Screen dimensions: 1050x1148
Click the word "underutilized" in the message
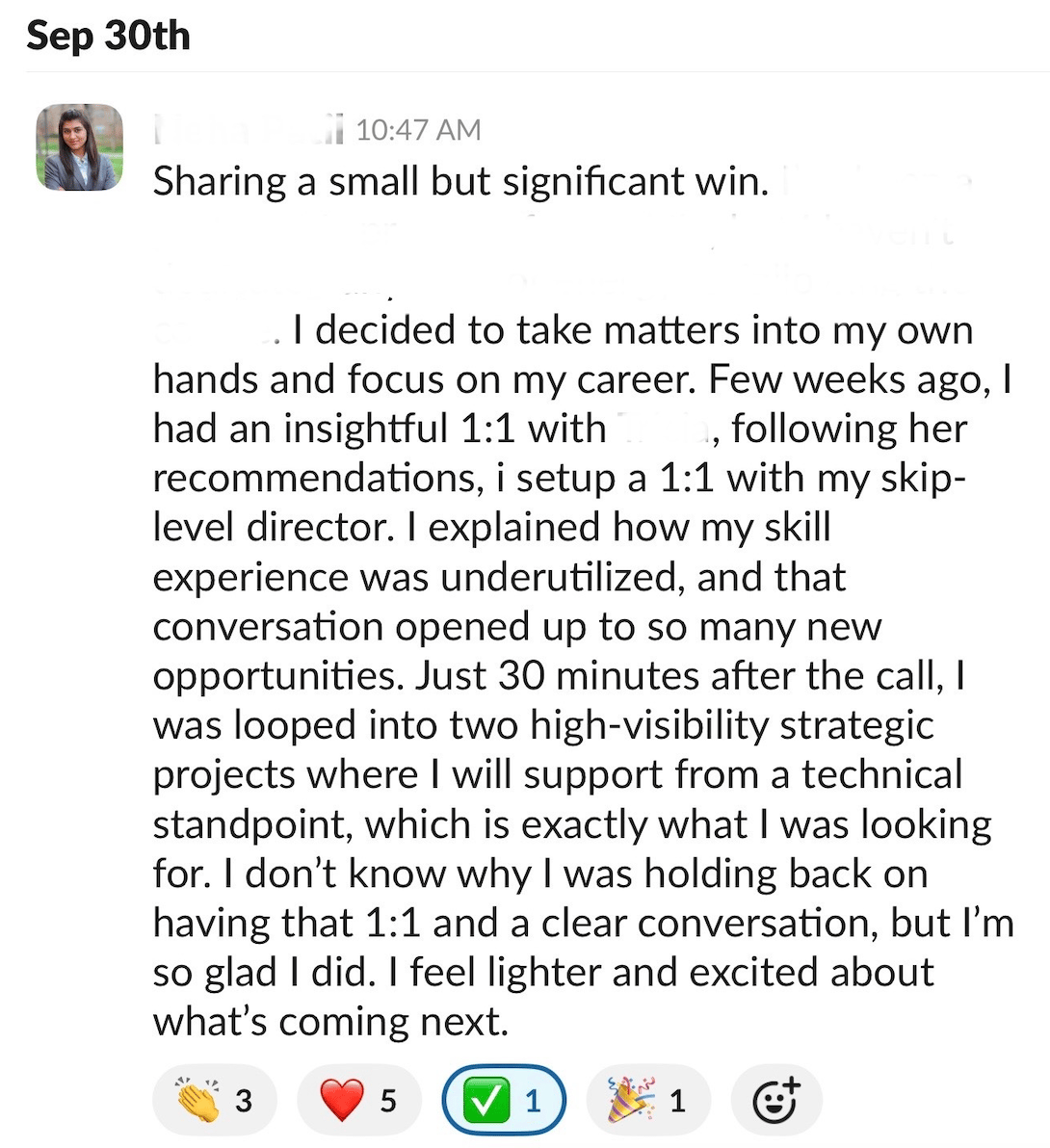coord(563,577)
